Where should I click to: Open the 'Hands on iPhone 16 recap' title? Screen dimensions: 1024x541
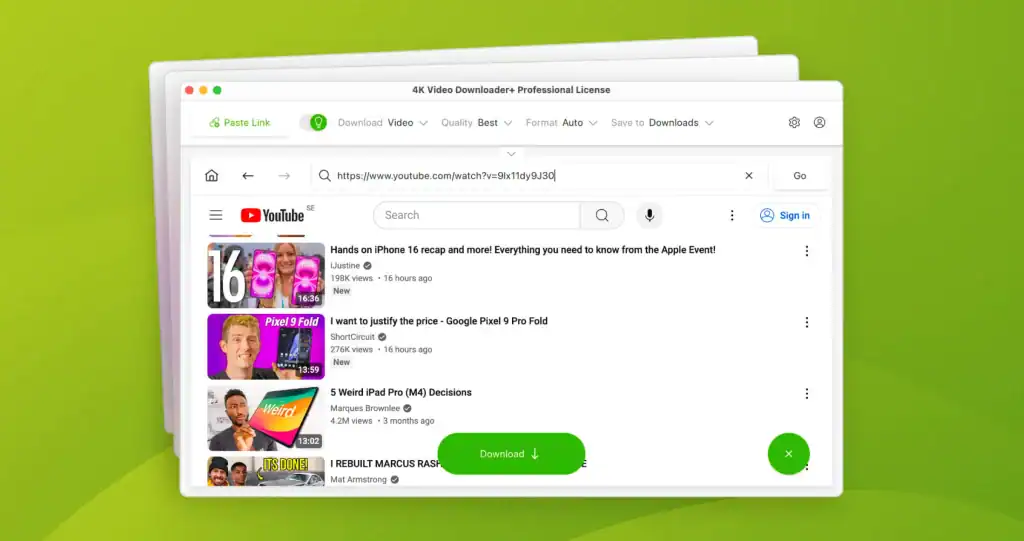522,250
